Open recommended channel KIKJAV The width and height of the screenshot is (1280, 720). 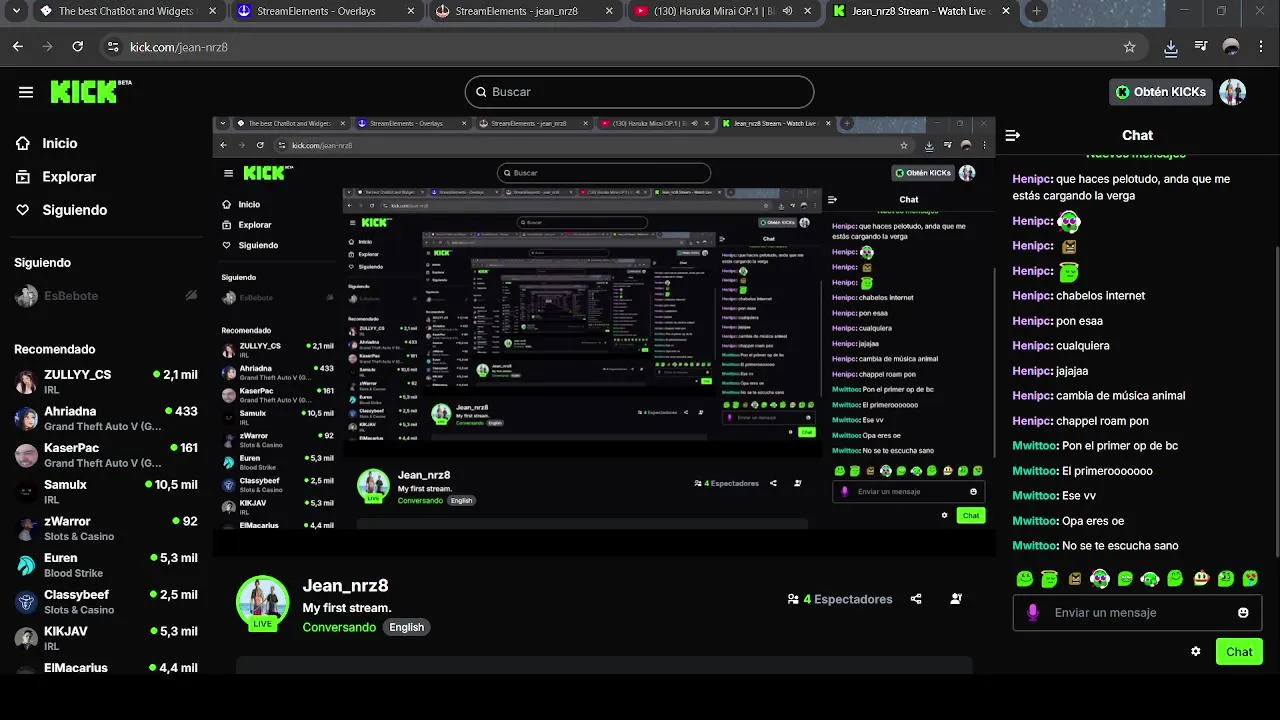coord(106,638)
